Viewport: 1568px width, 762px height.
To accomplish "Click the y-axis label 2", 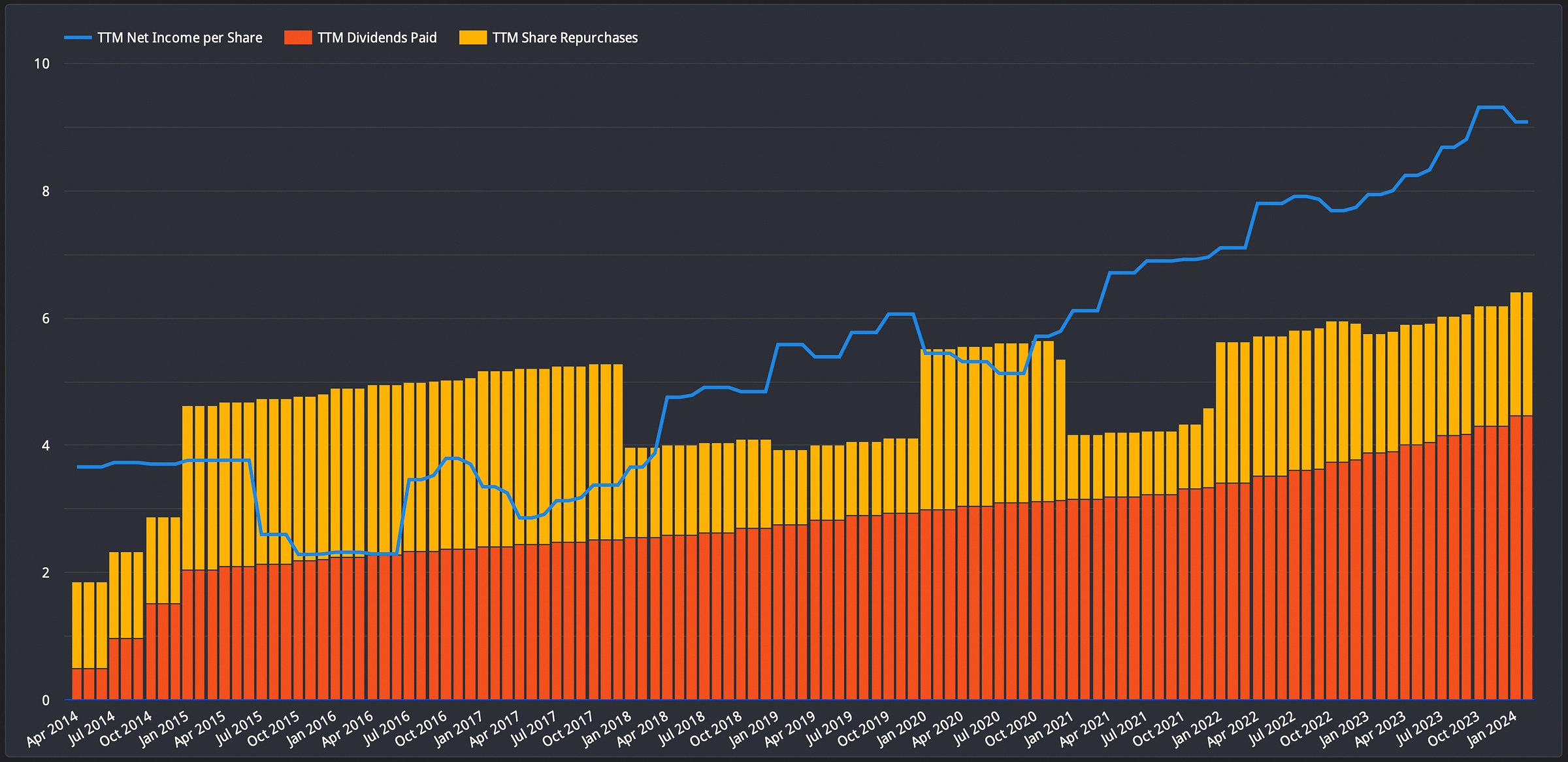I will tap(46, 572).
